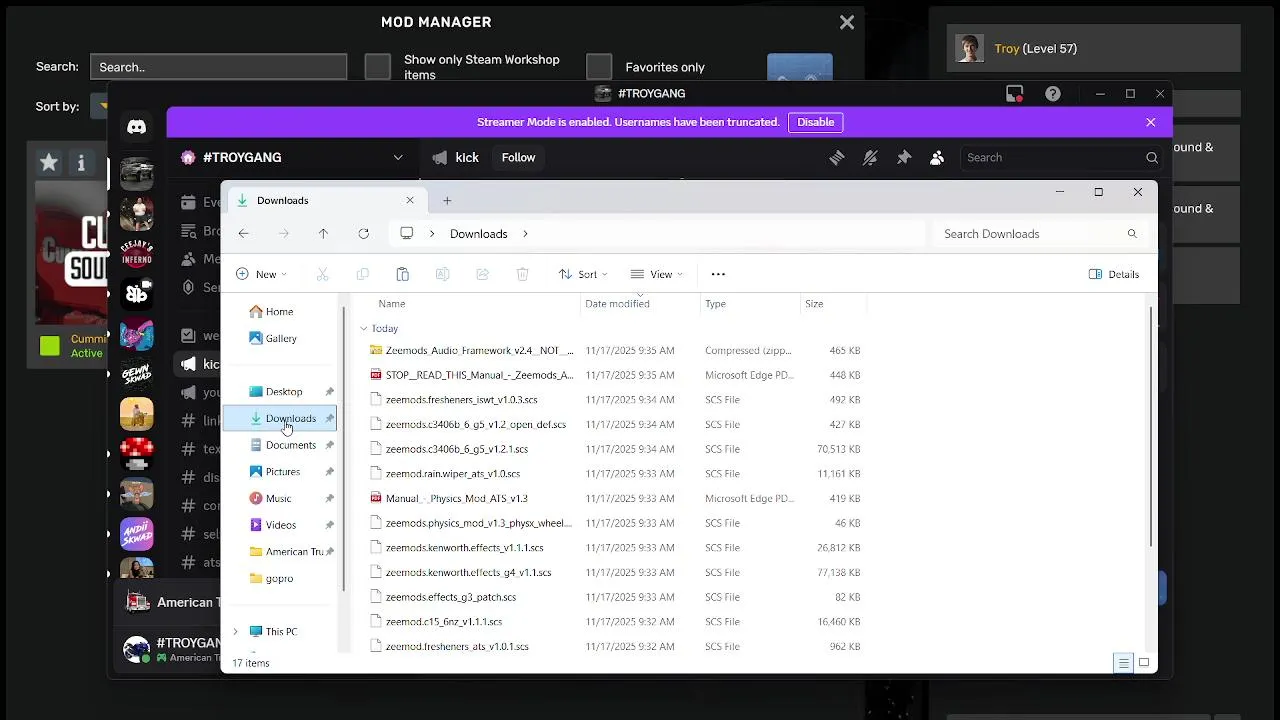Viewport: 1280px width, 720px height.
Task: Open Sort by dropdown in Mod Manager
Action: click(100, 106)
